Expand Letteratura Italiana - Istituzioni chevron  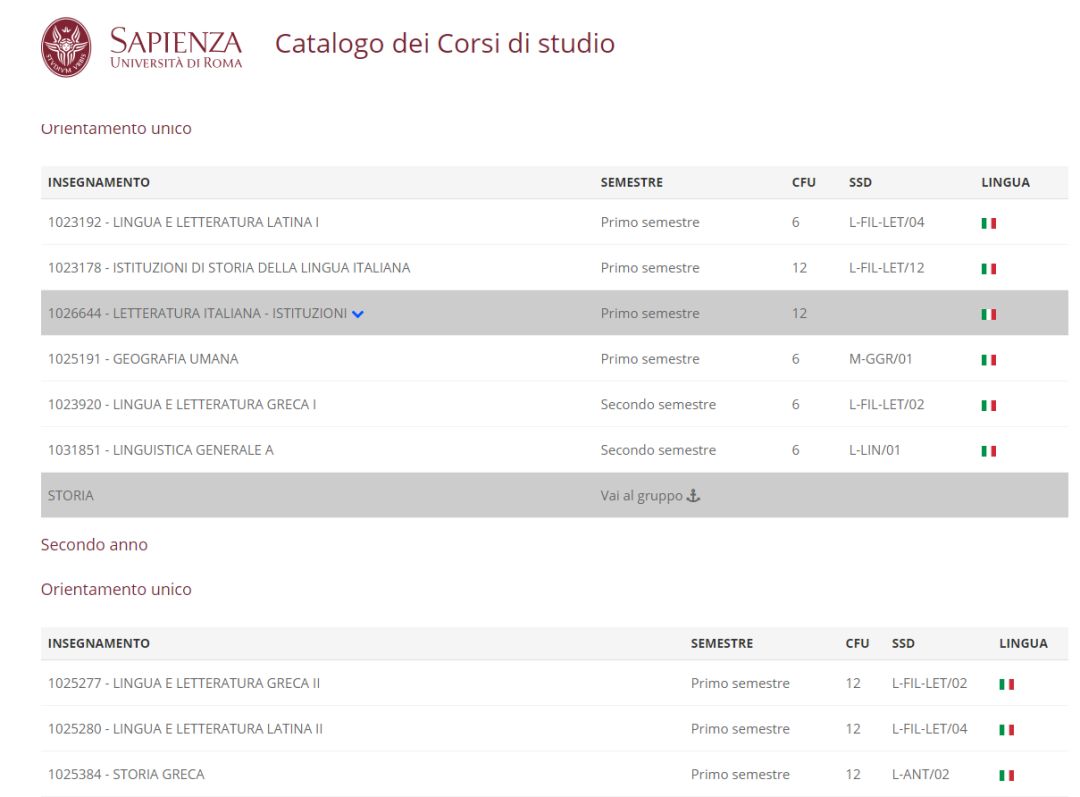pos(358,314)
